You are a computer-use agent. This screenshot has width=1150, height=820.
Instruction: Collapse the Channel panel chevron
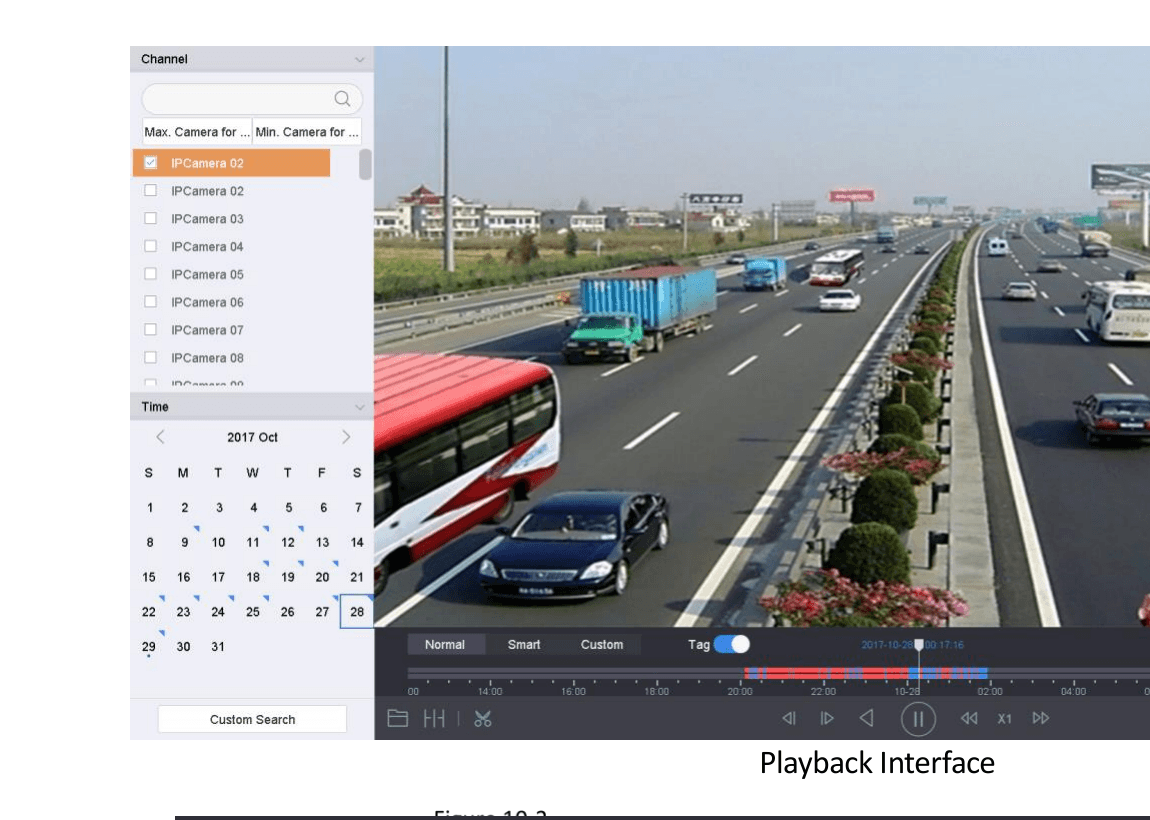click(x=359, y=59)
